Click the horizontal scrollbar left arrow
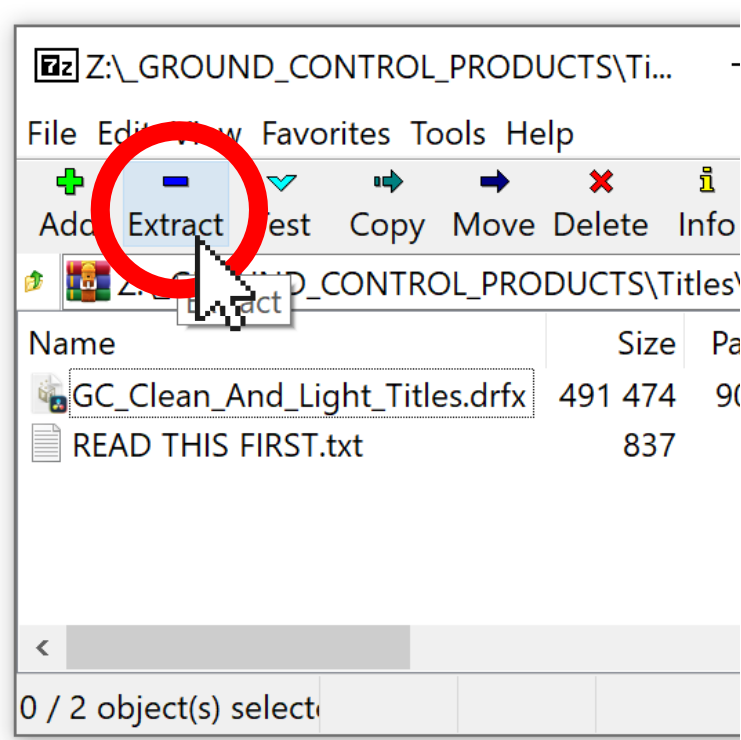The width and height of the screenshot is (741, 740). tap(42, 648)
